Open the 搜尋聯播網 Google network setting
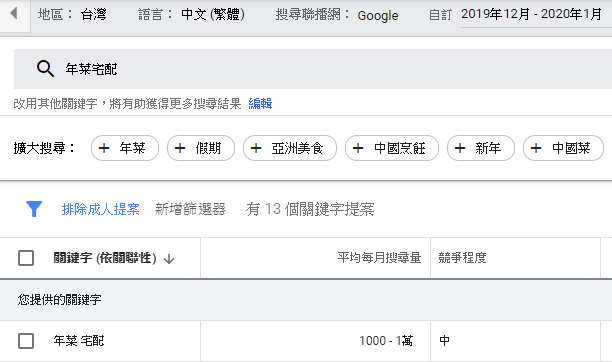 point(337,15)
